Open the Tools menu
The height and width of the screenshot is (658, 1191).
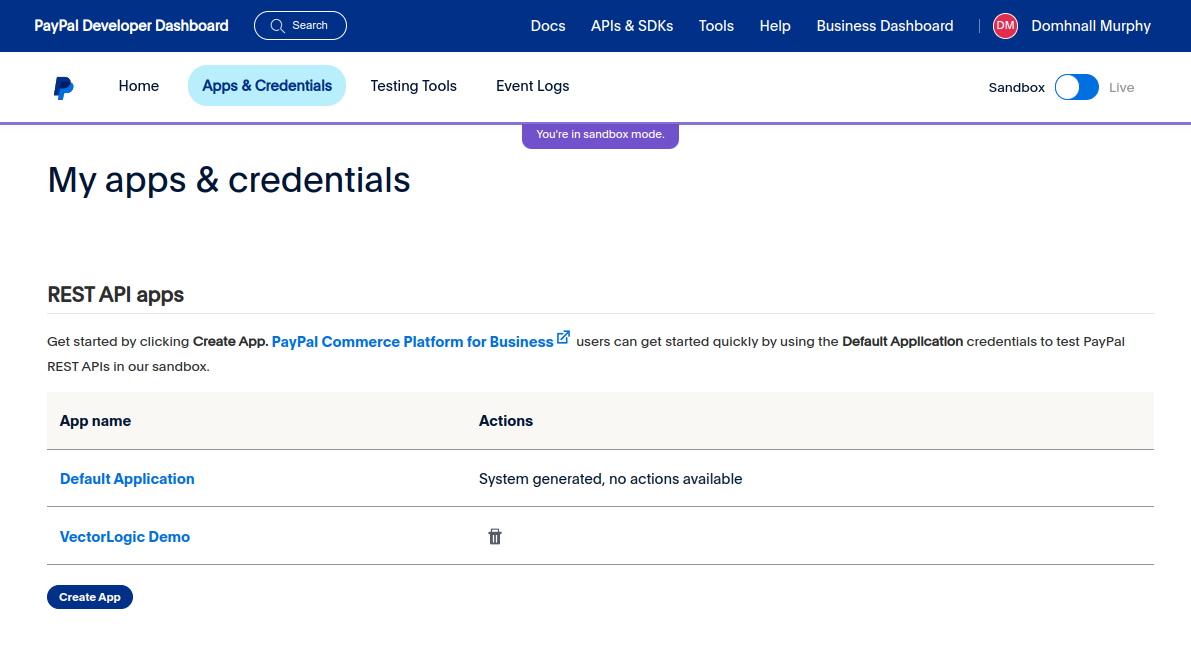click(x=716, y=26)
